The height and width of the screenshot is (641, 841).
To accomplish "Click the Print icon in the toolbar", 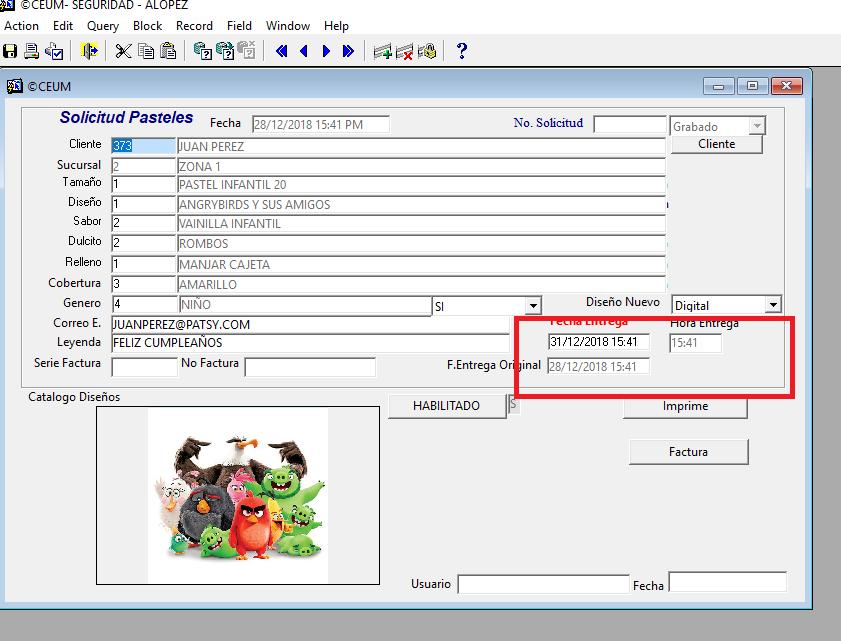I will 32,51.
